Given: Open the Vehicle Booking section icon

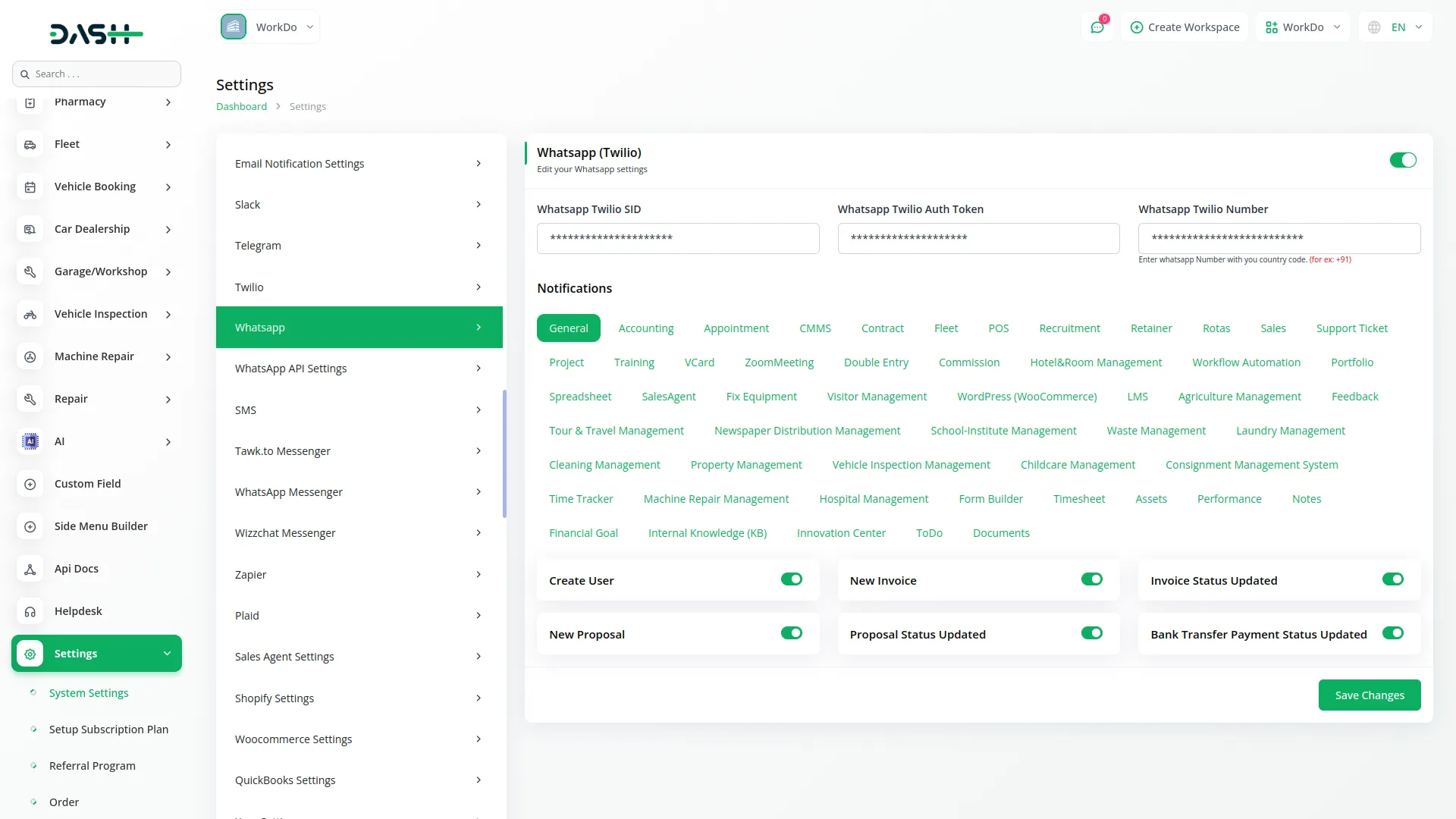Looking at the screenshot, I should point(30,187).
